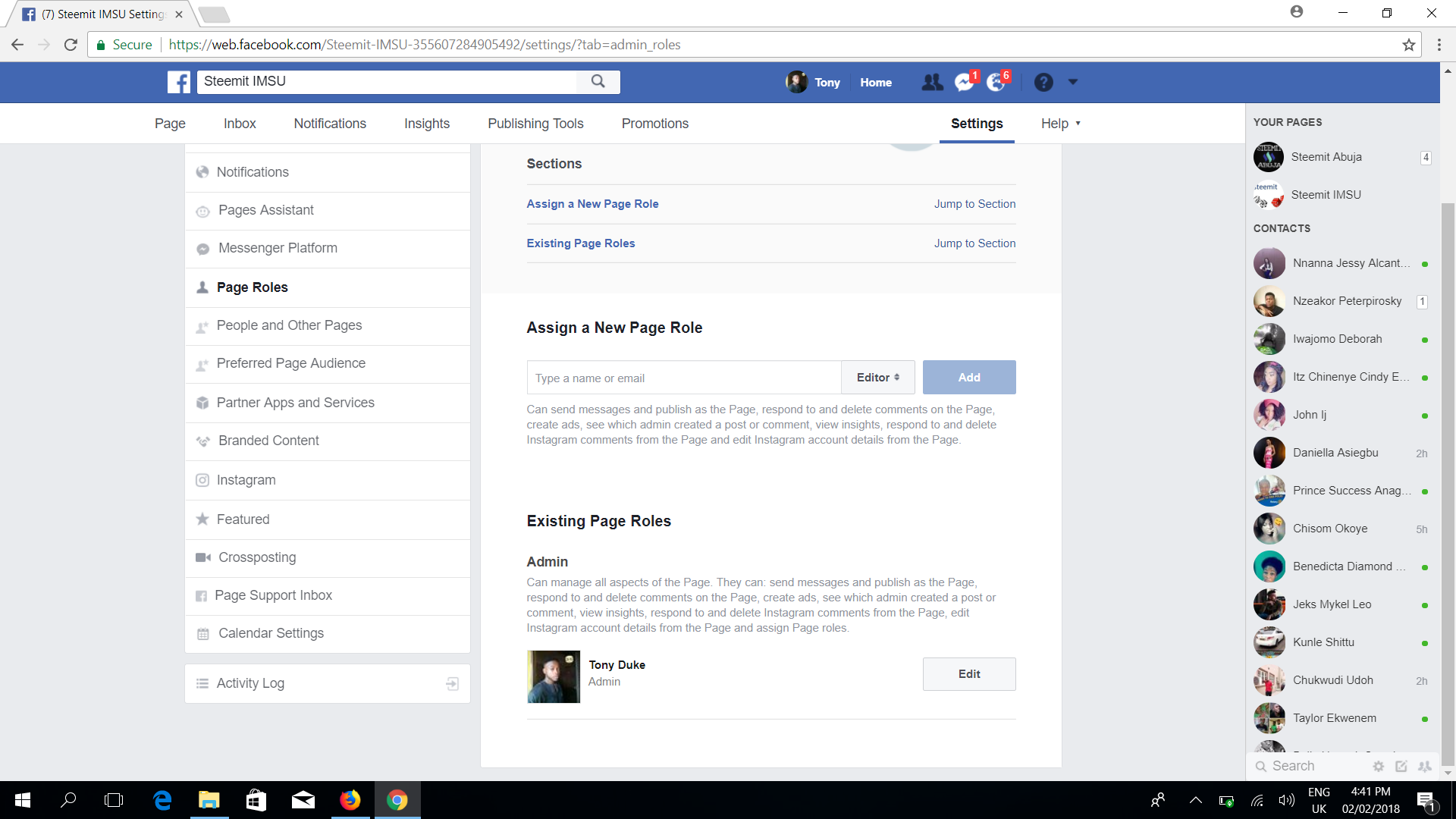
Task: Open Publishing Tools tab
Action: (x=535, y=124)
